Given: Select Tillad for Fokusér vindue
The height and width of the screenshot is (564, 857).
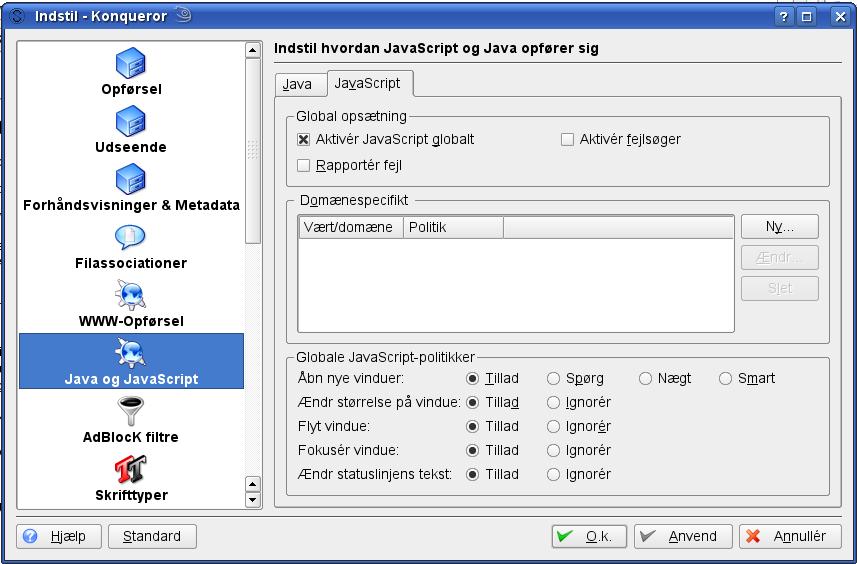Looking at the screenshot, I should pos(472,450).
